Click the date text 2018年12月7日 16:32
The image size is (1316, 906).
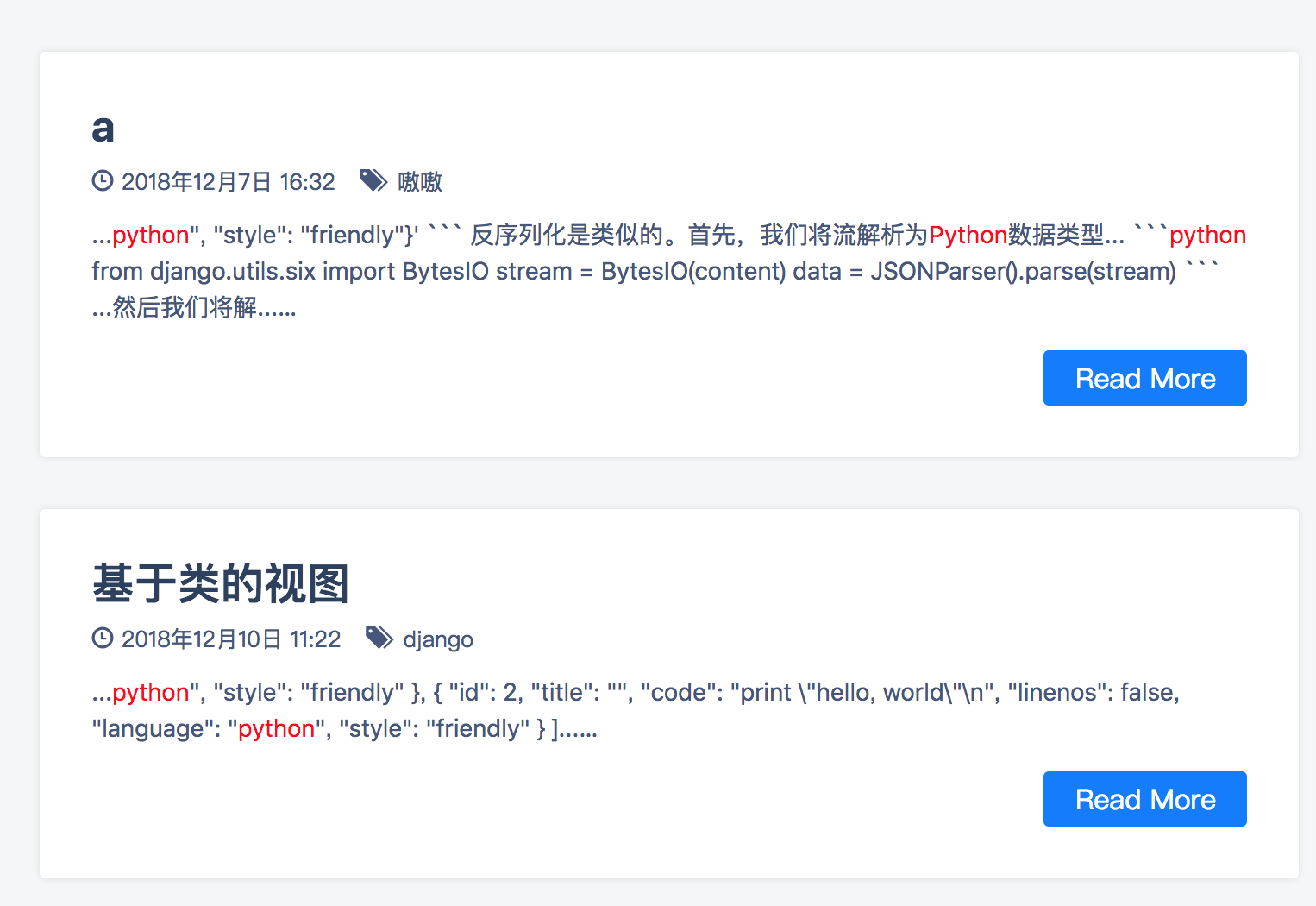click(x=228, y=181)
